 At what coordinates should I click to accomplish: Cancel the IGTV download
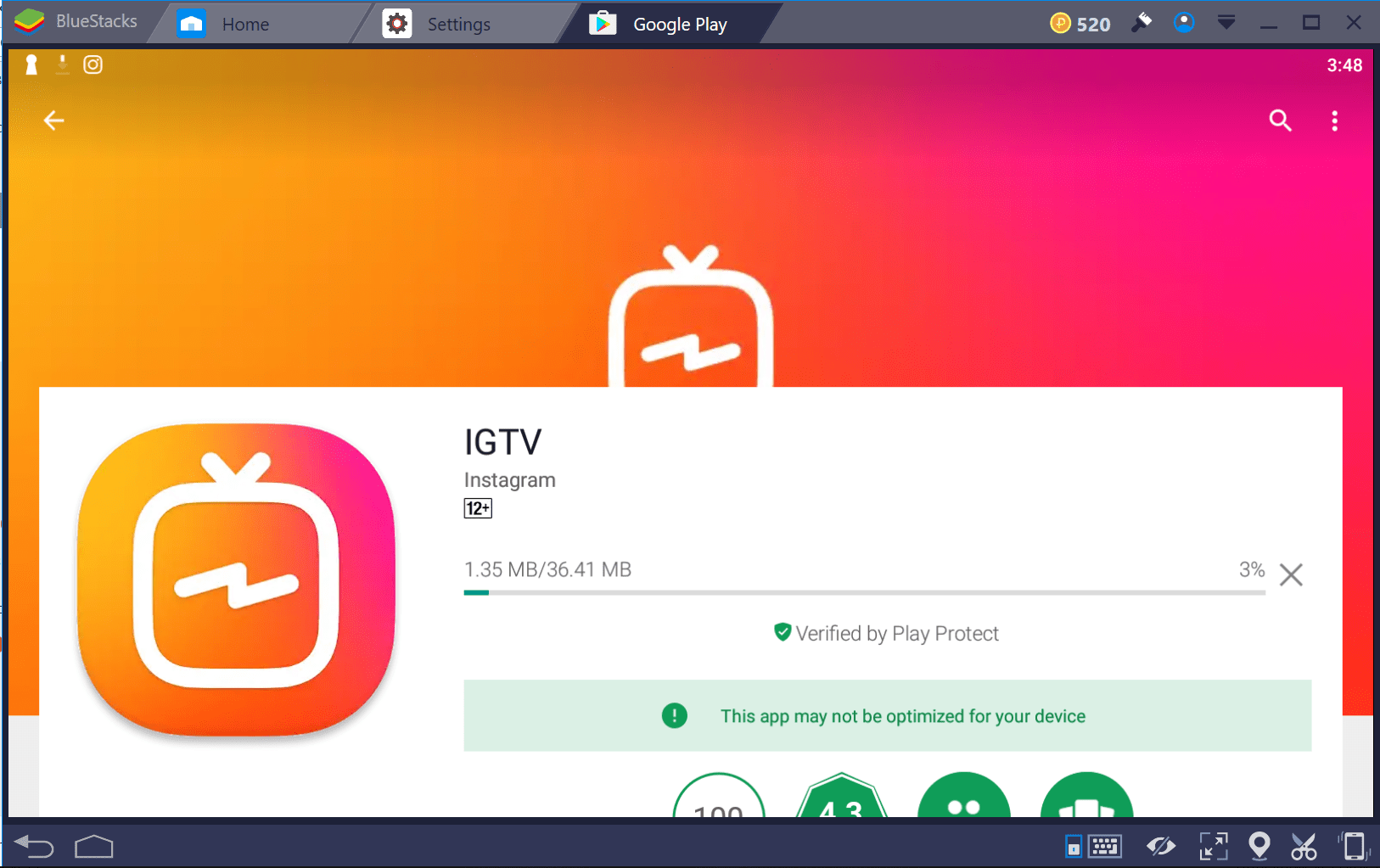tap(1291, 574)
